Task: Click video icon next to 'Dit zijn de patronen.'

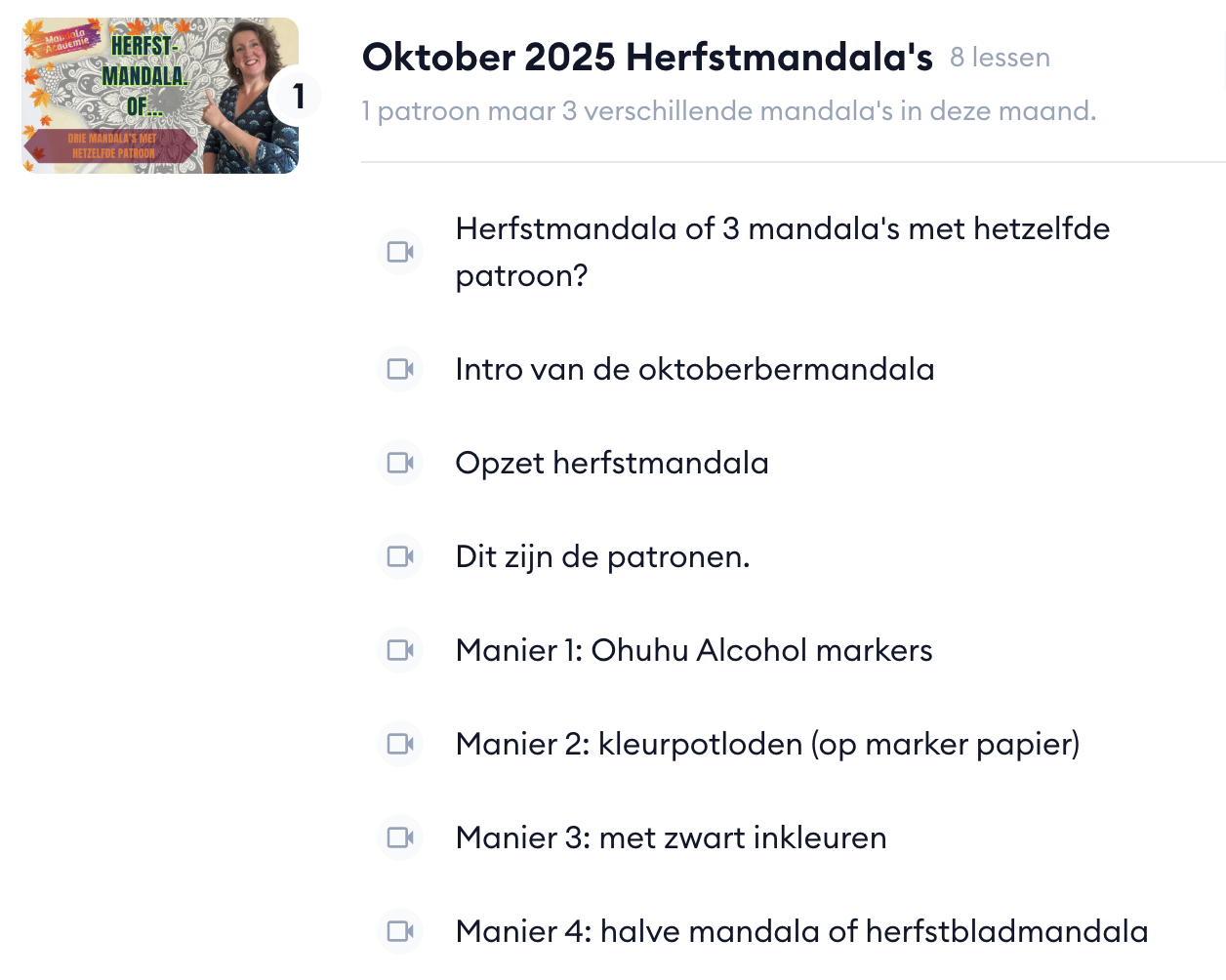Action: [400, 556]
